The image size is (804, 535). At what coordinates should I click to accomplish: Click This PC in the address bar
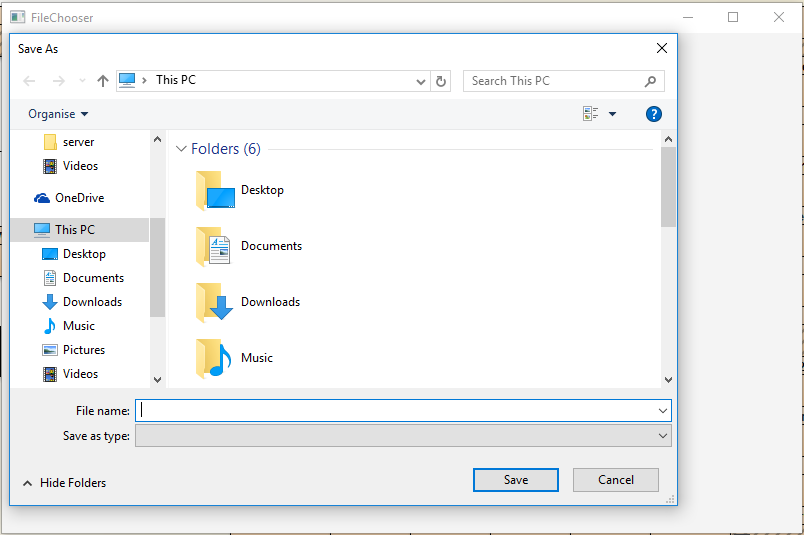click(176, 80)
